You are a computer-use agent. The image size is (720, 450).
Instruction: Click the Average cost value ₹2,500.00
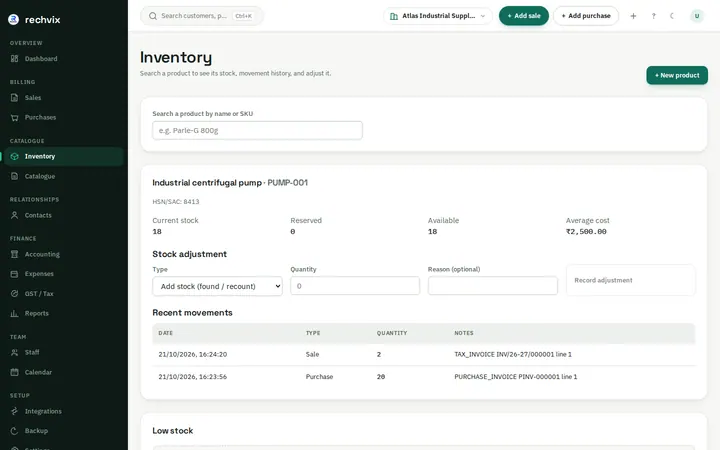point(586,232)
